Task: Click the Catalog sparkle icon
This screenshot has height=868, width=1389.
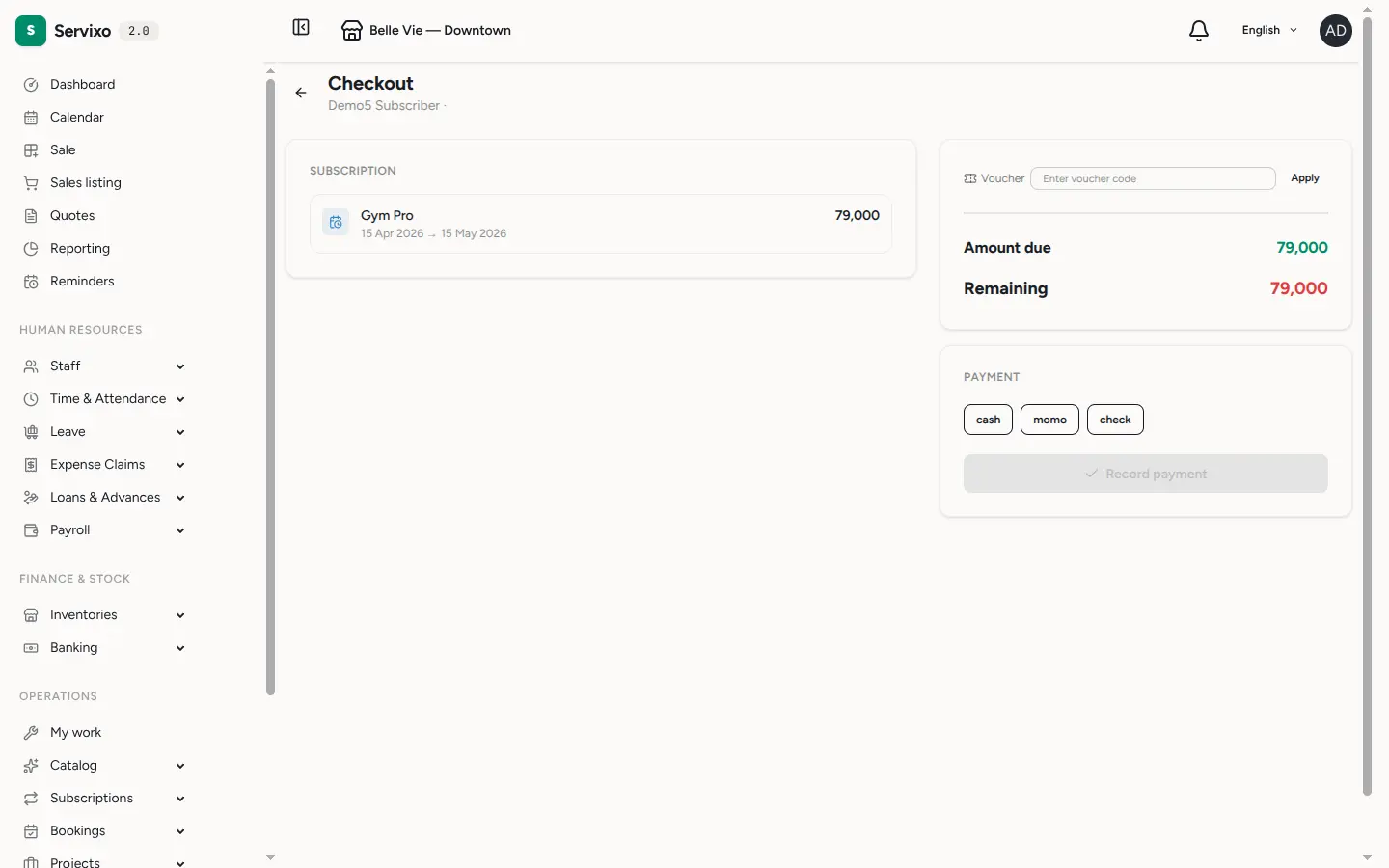Action: pyautogui.click(x=31, y=766)
